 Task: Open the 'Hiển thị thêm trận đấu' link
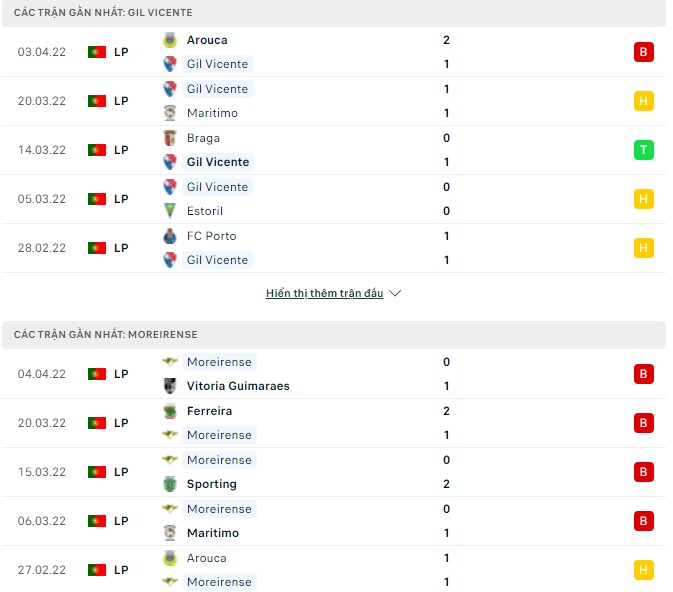pos(325,294)
